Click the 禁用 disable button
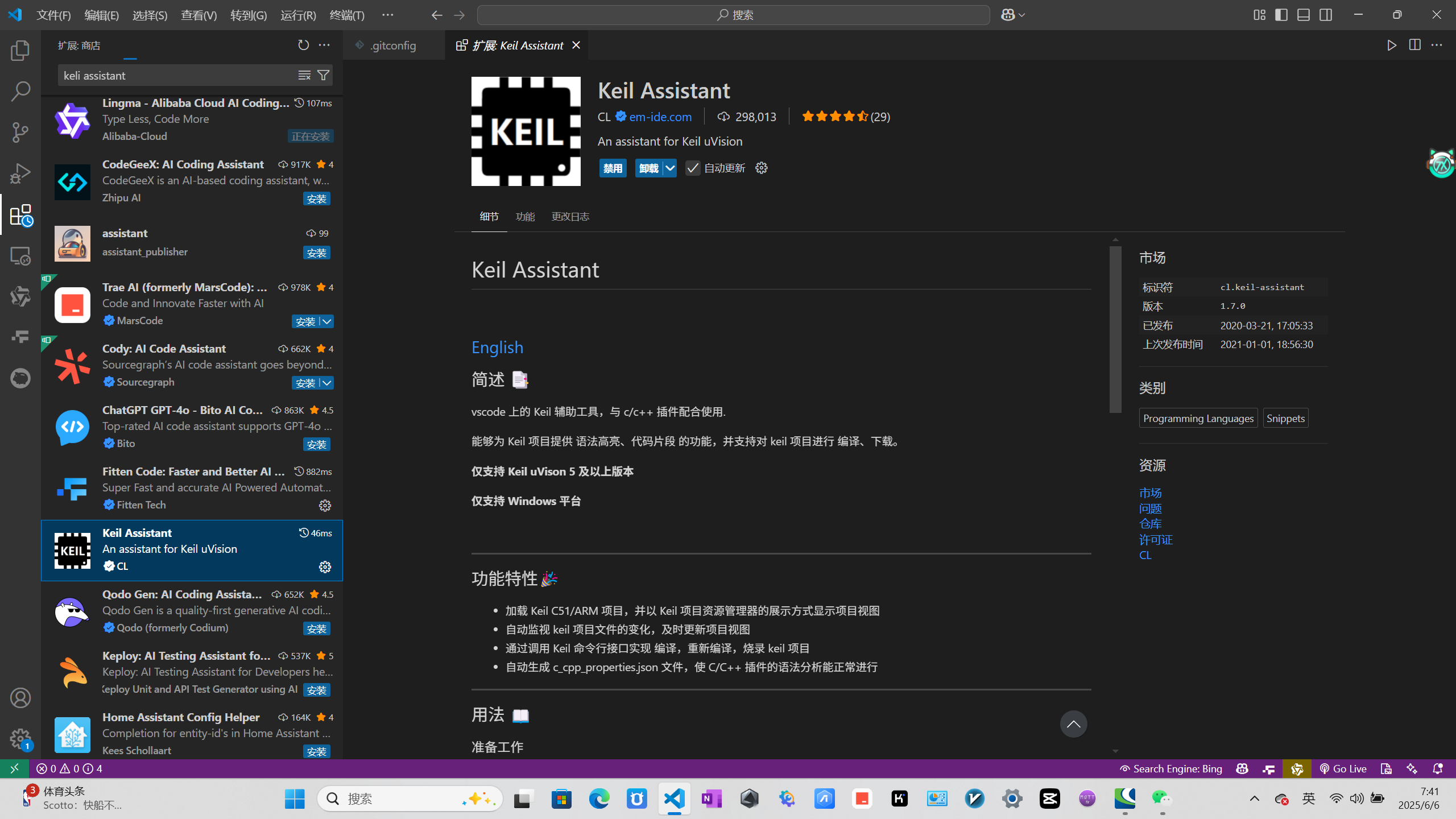 [x=613, y=168]
